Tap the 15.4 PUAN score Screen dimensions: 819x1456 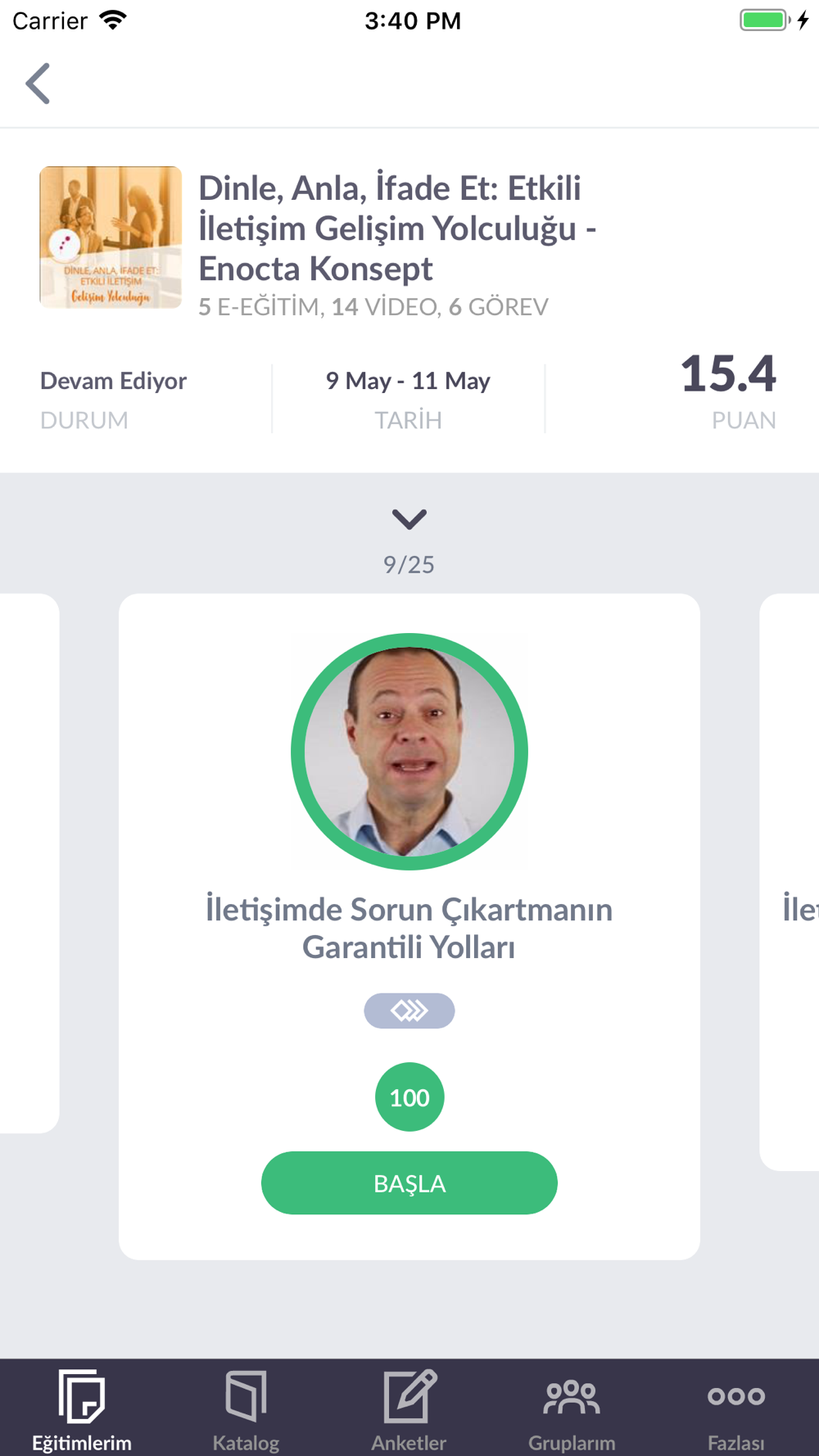[x=727, y=391]
